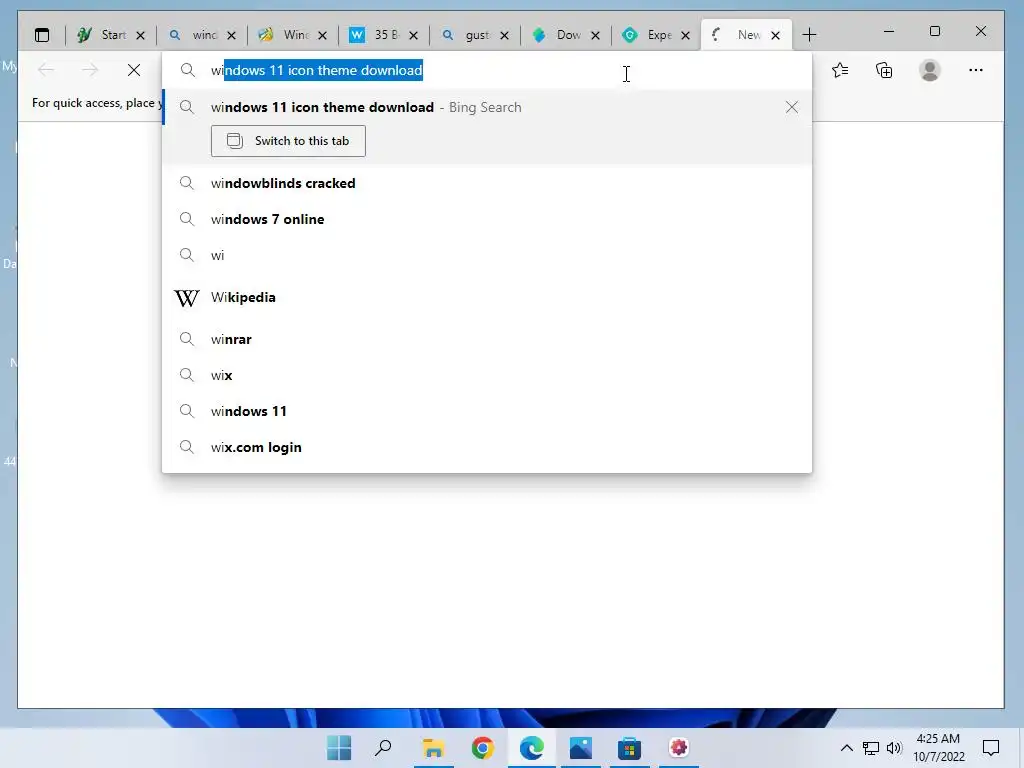Select 'windowblinds cracked' suggestion
The width and height of the screenshot is (1024, 768).
coord(487,184)
